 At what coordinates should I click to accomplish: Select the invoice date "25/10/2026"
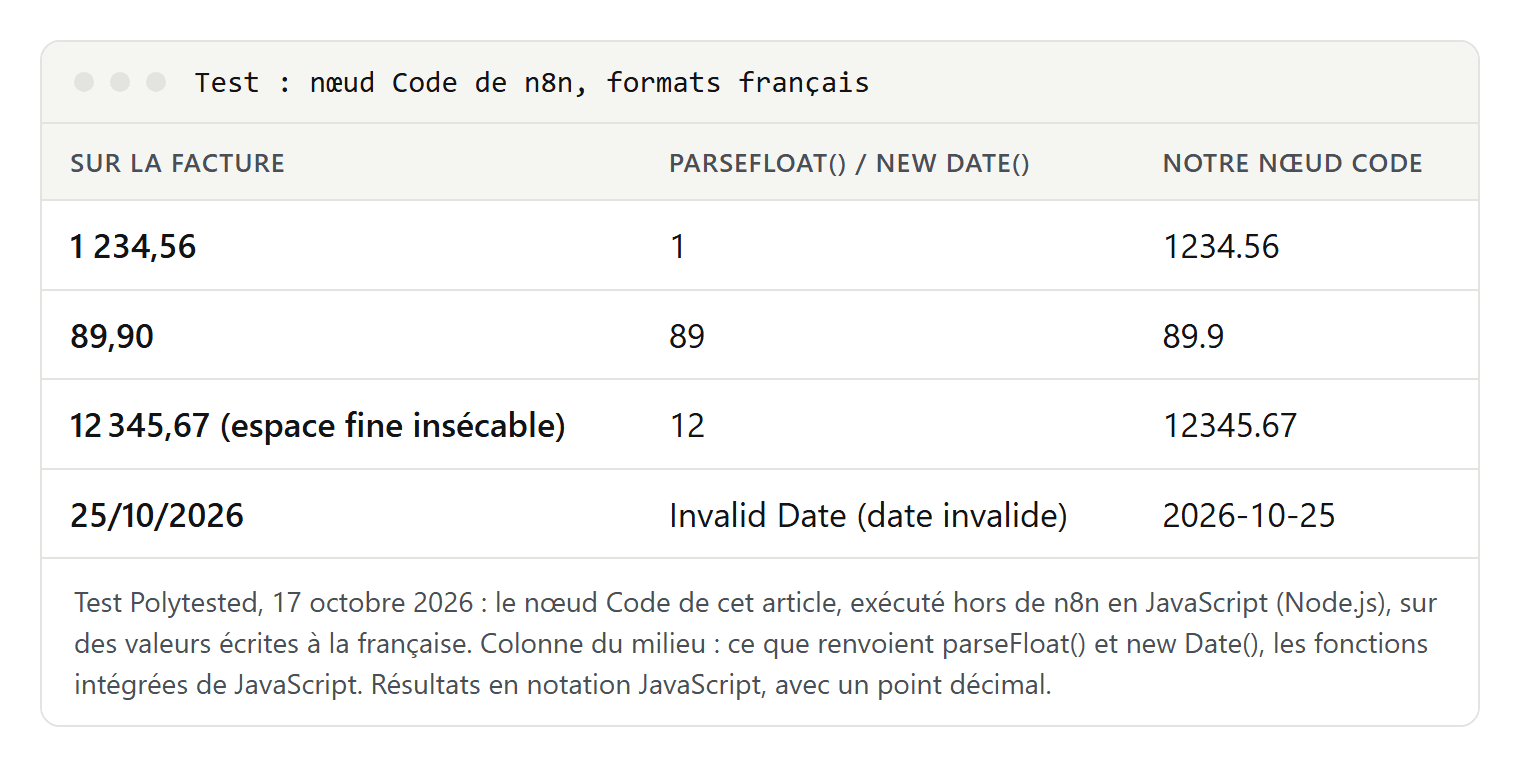pyautogui.click(x=157, y=515)
